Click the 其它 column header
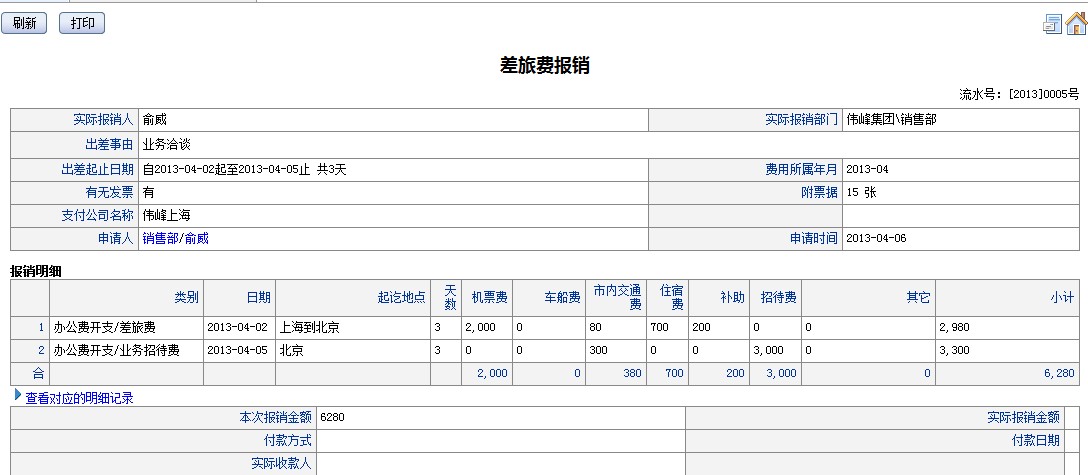1088x475 pixels. click(918, 297)
